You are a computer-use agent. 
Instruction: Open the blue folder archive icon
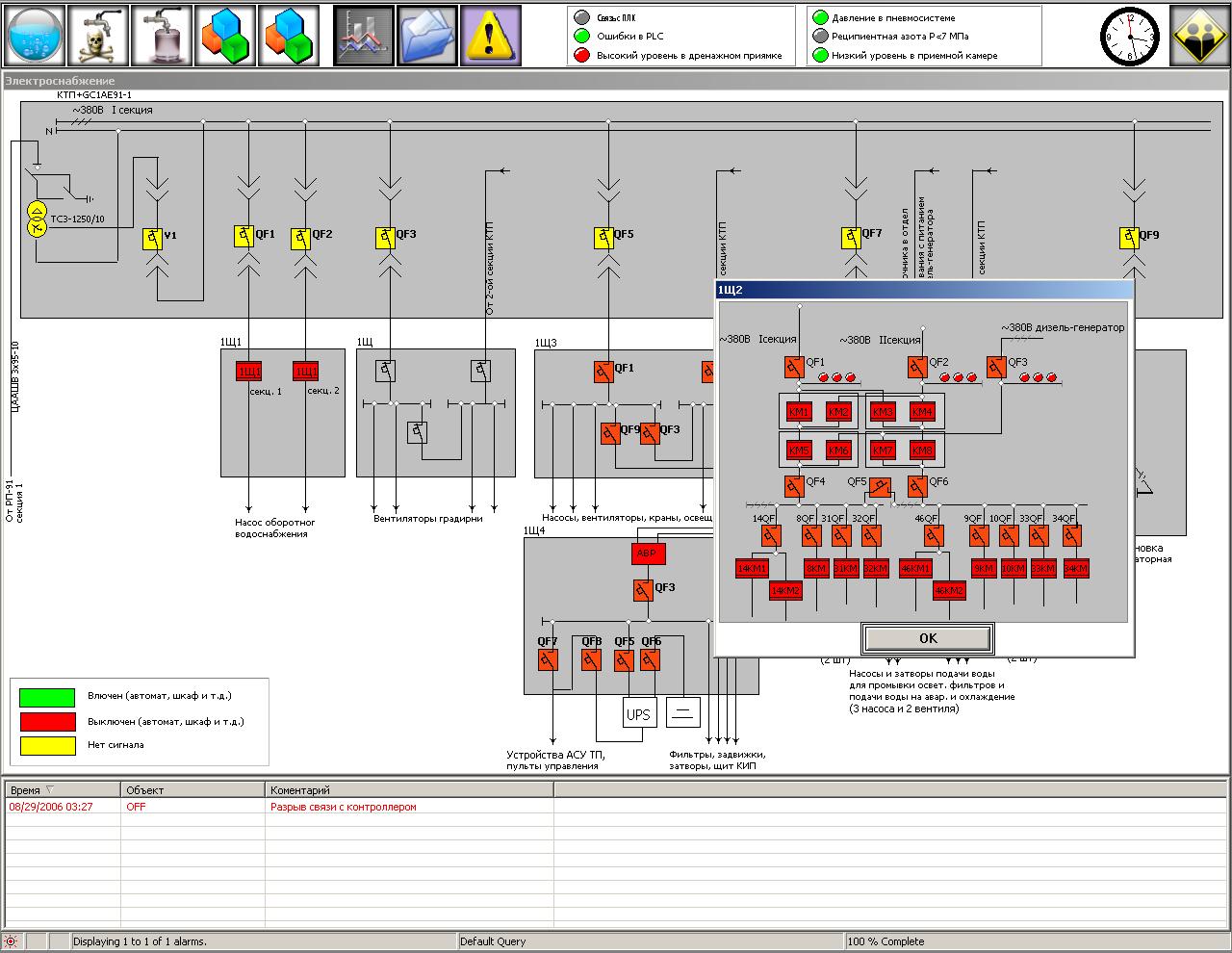pos(427,36)
